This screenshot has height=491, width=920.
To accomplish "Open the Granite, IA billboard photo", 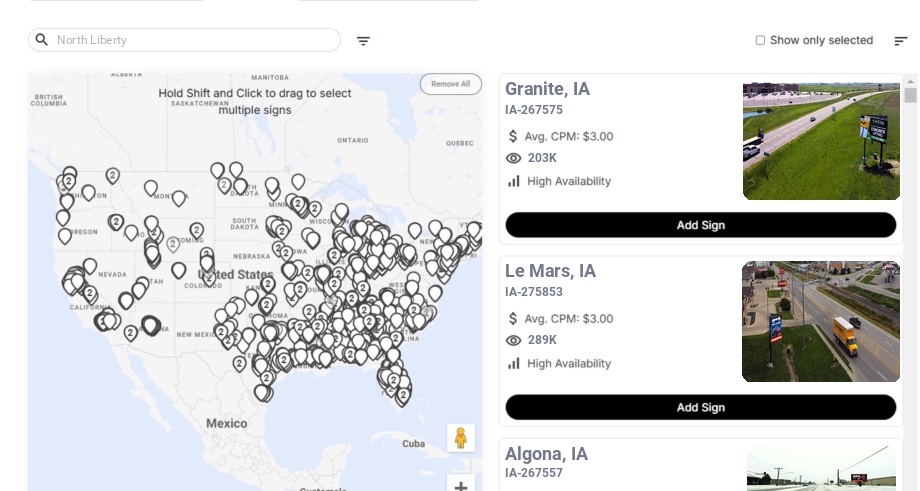I will (821, 141).
